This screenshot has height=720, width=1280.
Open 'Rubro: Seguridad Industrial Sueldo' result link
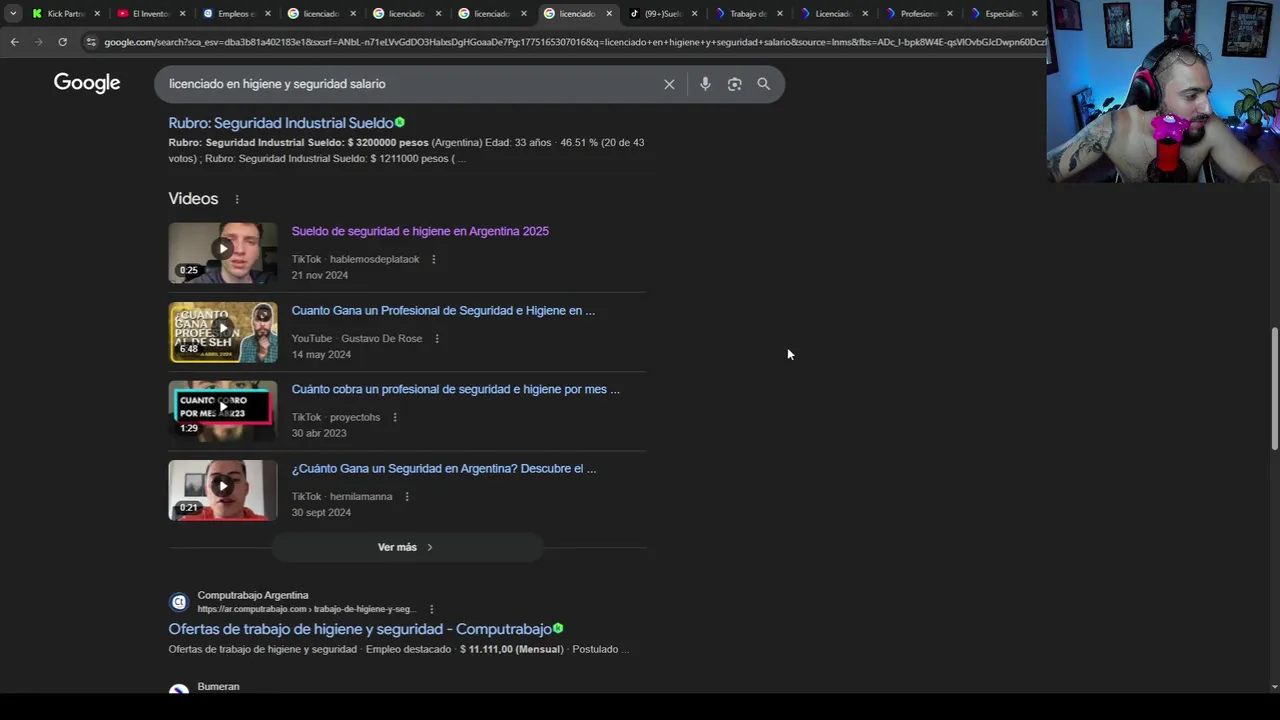pos(281,123)
